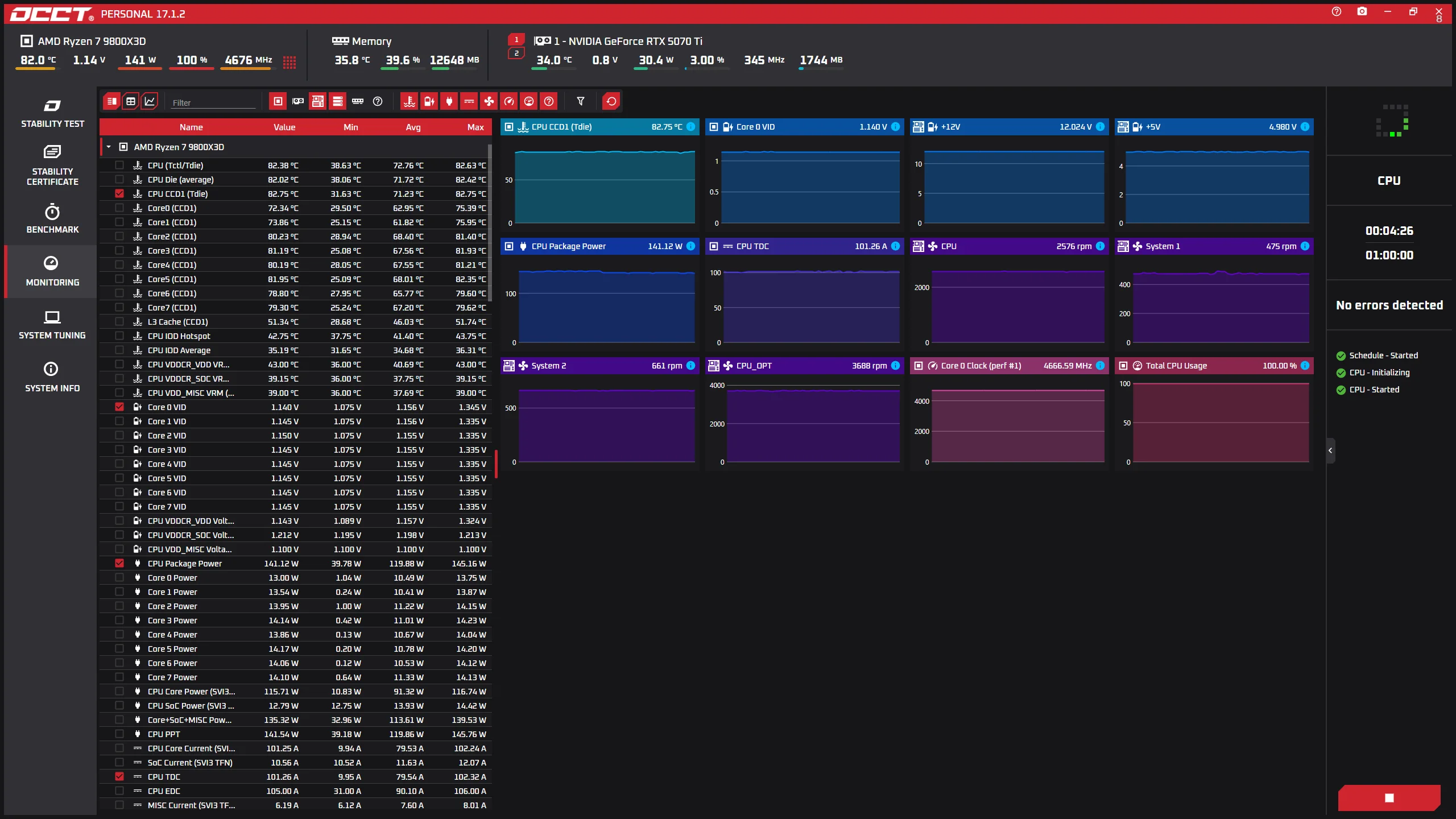
Task: Switch to combined table and graph view
Action: click(112, 101)
